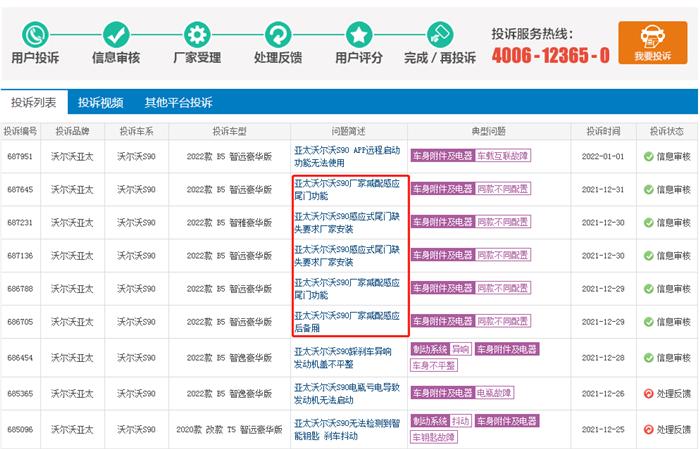Click 同款不同配置 tag in row 687645

point(503,189)
